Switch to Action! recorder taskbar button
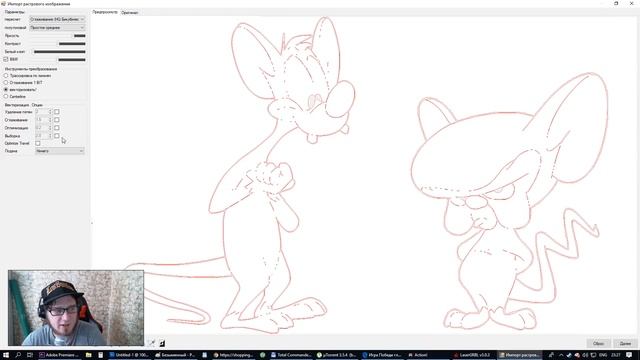The image size is (640, 360). pos(429,355)
